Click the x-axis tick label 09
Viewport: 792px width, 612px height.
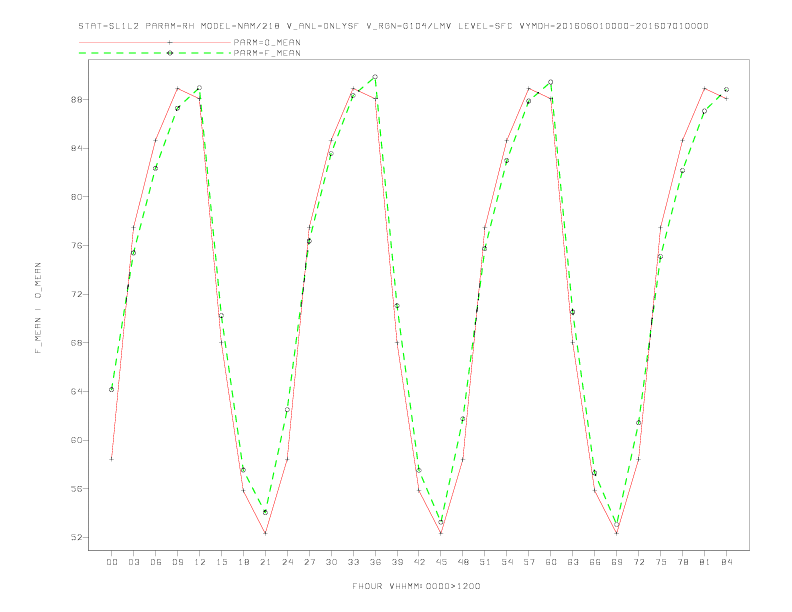point(177,562)
